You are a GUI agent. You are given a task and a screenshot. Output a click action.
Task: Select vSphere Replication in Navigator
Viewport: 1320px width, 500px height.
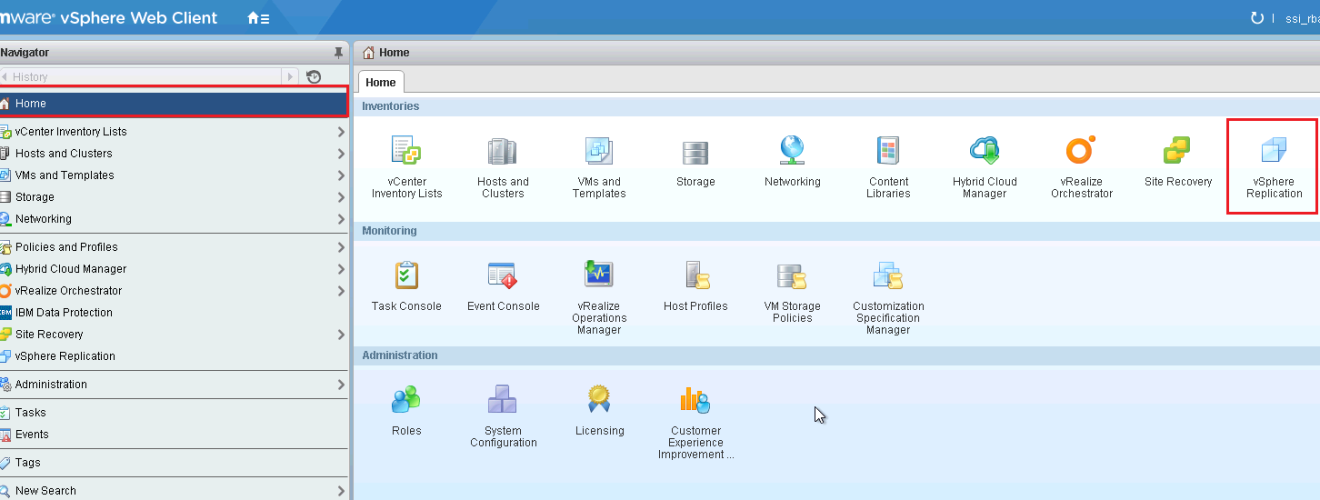point(174,357)
